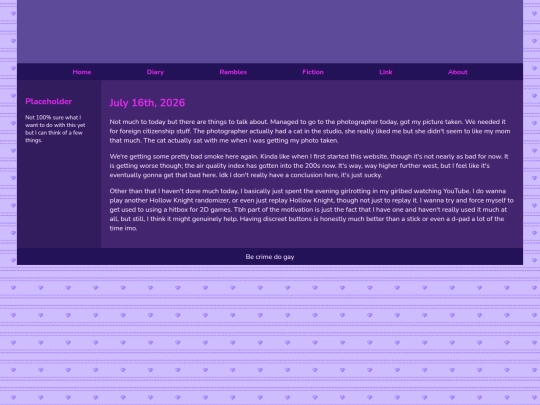Click the blank purple header banner
Image resolution: width=540 pixels, height=405 pixels.
pos(270,31)
